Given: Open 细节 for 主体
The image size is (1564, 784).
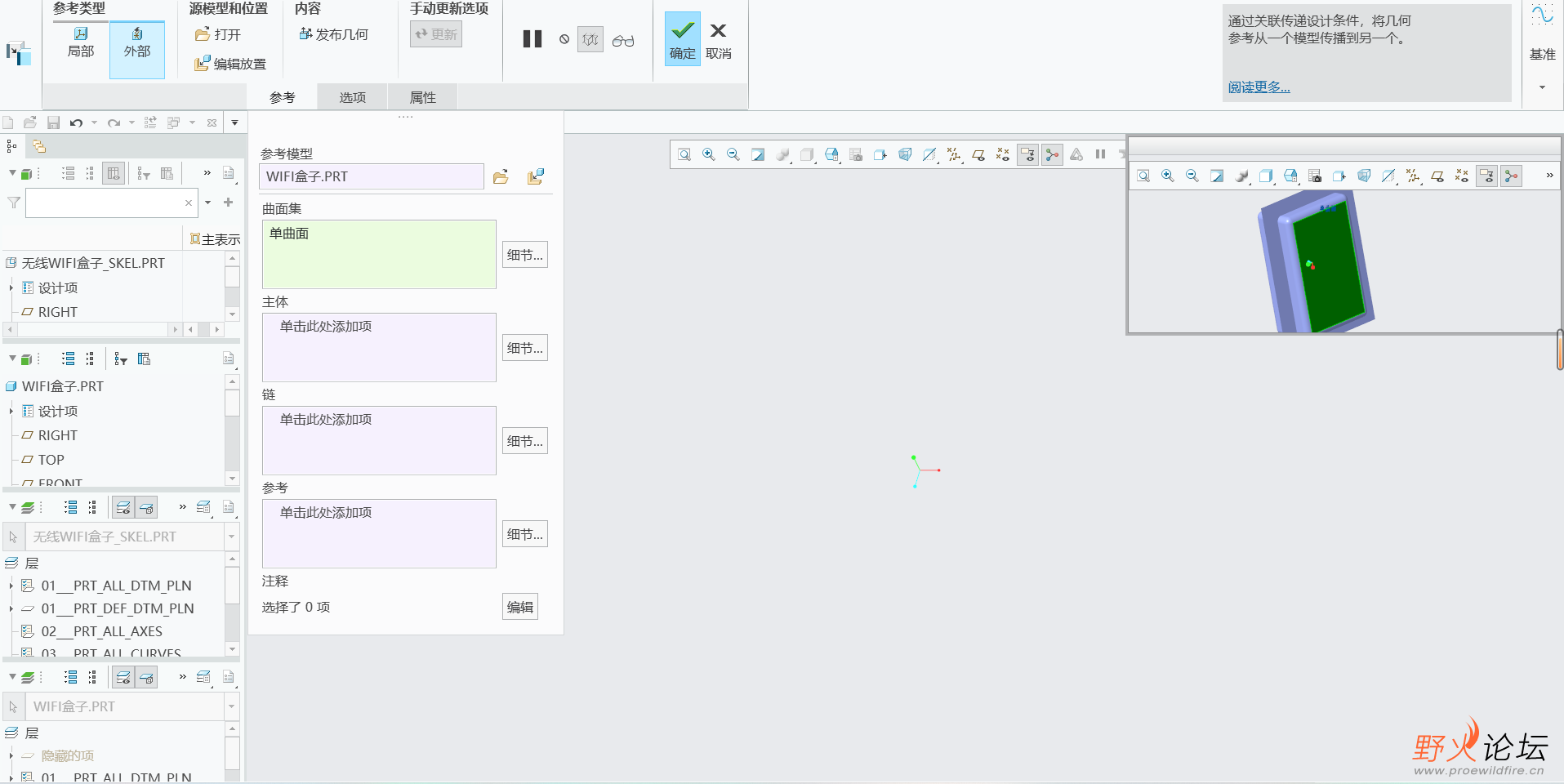Looking at the screenshot, I should (x=524, y=348).
